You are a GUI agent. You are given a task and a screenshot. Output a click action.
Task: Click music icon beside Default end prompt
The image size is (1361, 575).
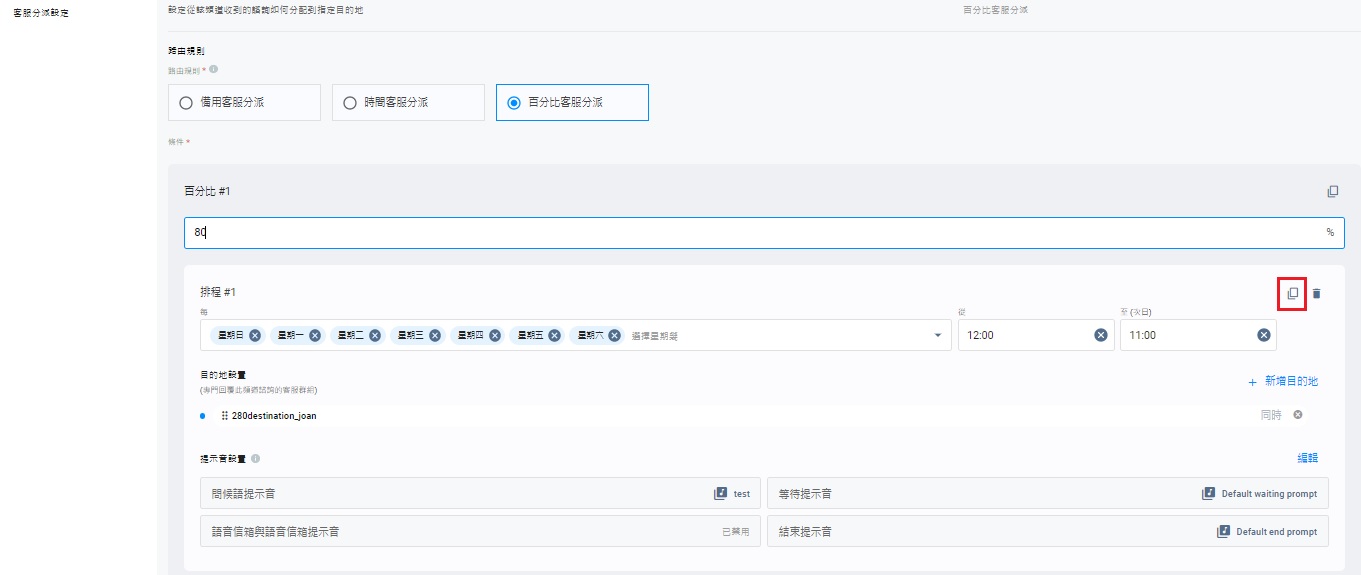1223,531
